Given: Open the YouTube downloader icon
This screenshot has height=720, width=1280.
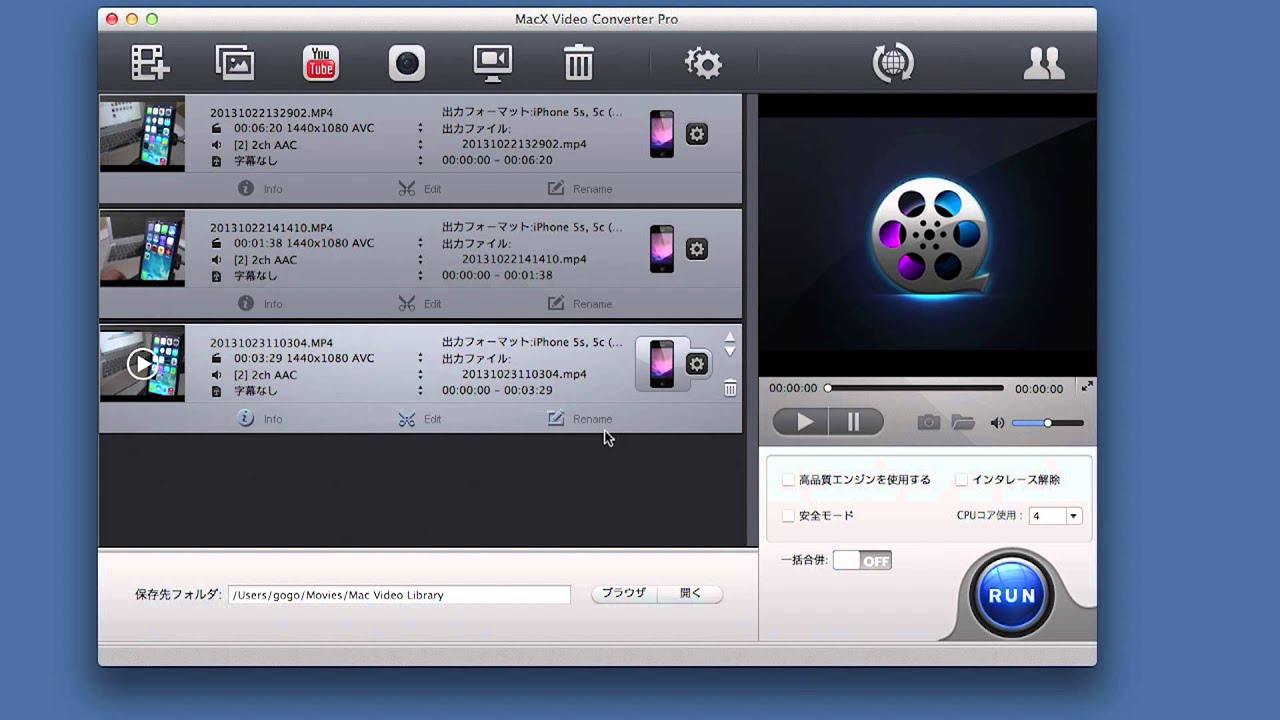Looking at the screenshot, I should coord(321,63).
